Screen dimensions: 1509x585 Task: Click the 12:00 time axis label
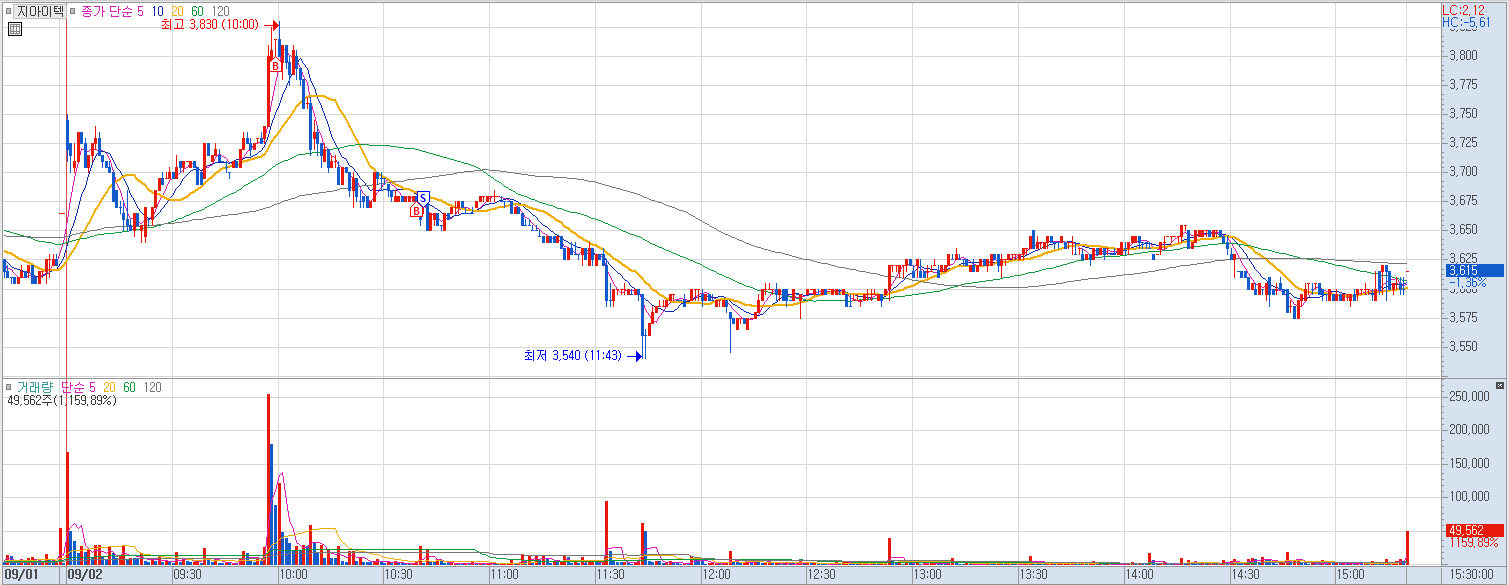click(716, 575)
